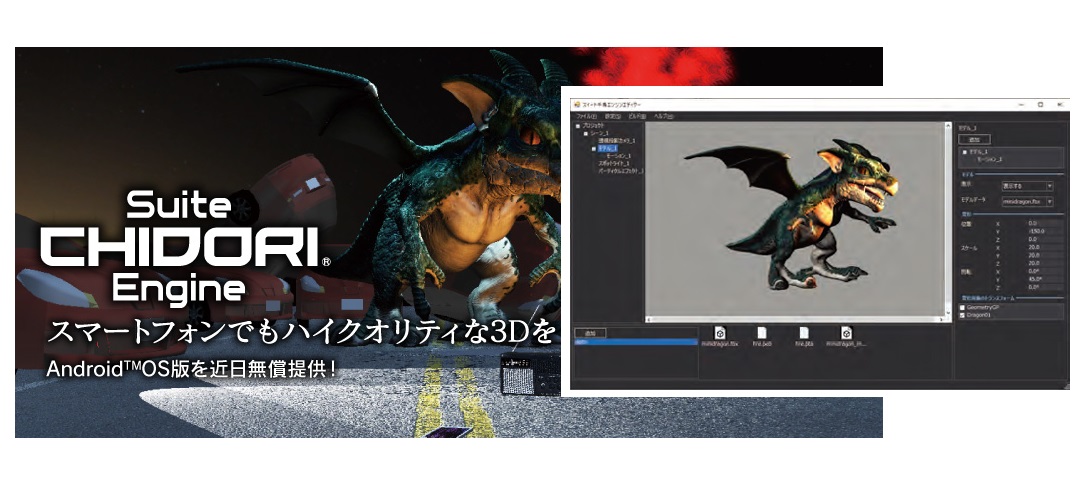The width and height of the screenshot is (1080, 486).
Task: Open the 設定 menu in the editor
Action: tap(613, 116)
